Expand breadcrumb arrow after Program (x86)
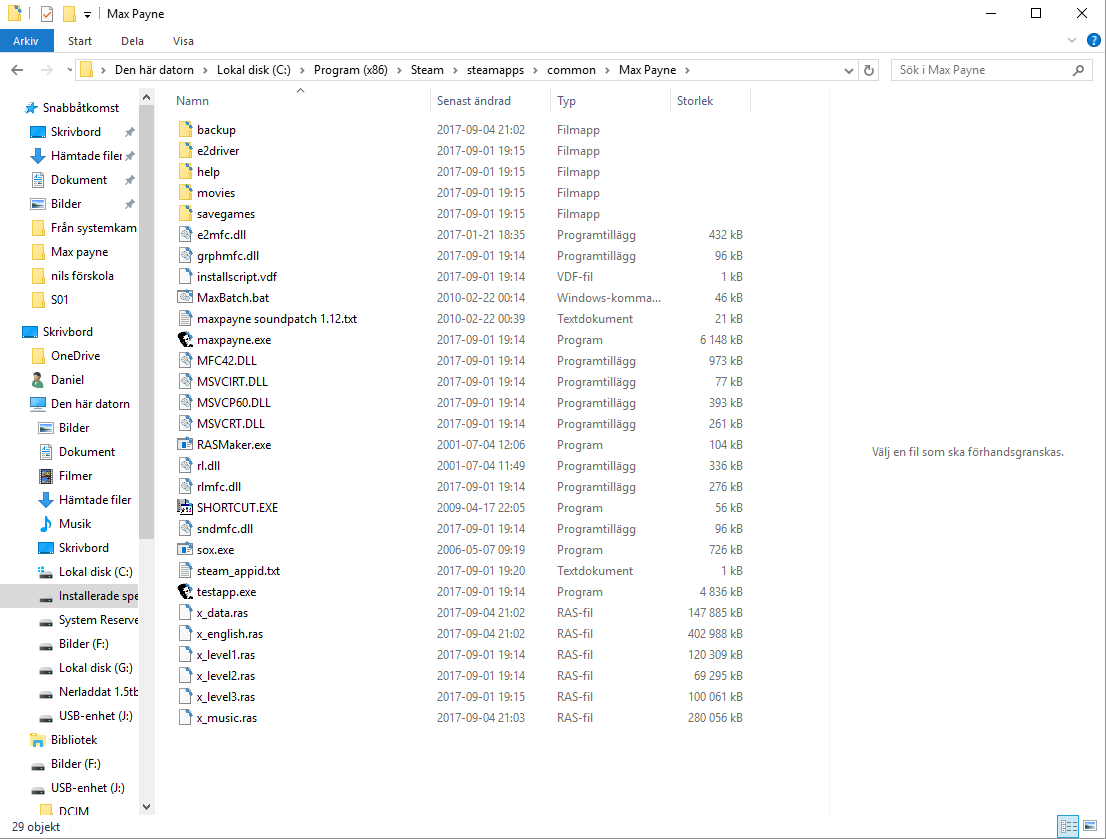This screenshot has height=839, width=1106. click(x=399, y=70)
